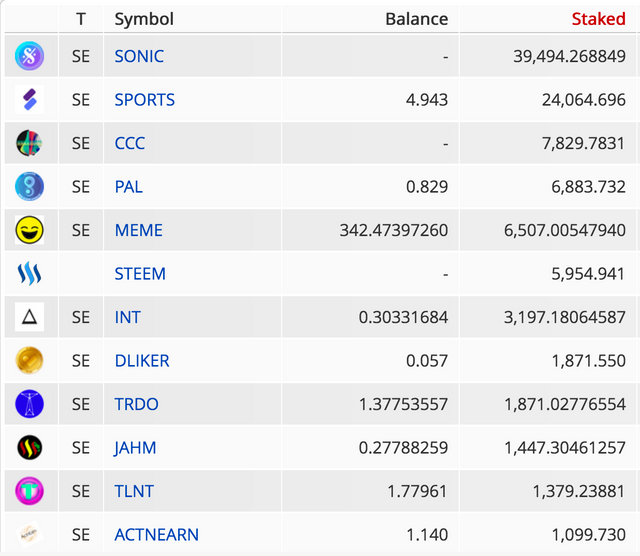Select DLIKER balance 0.057
The width and height of the screenshot is (640, 556).
pos(427,361)
